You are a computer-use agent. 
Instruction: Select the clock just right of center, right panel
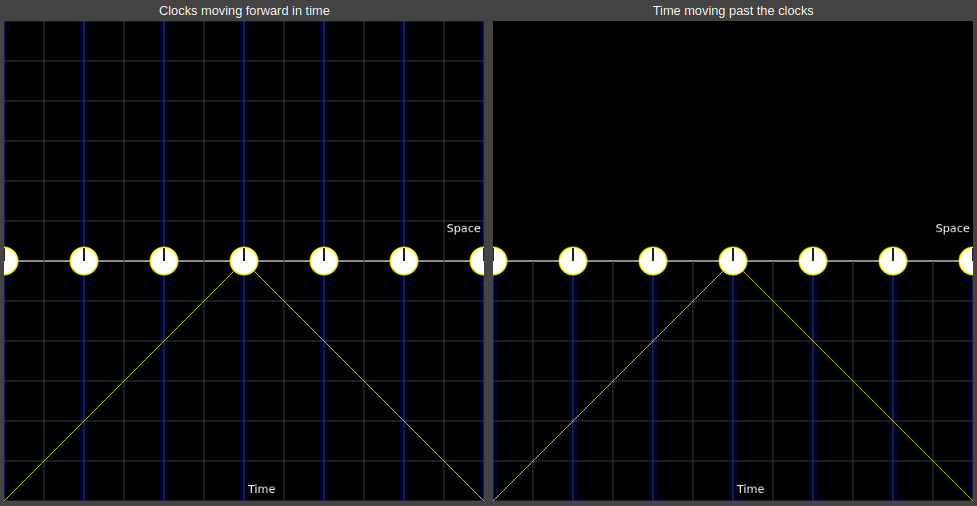pyautogui.click(x=813, y=261)
